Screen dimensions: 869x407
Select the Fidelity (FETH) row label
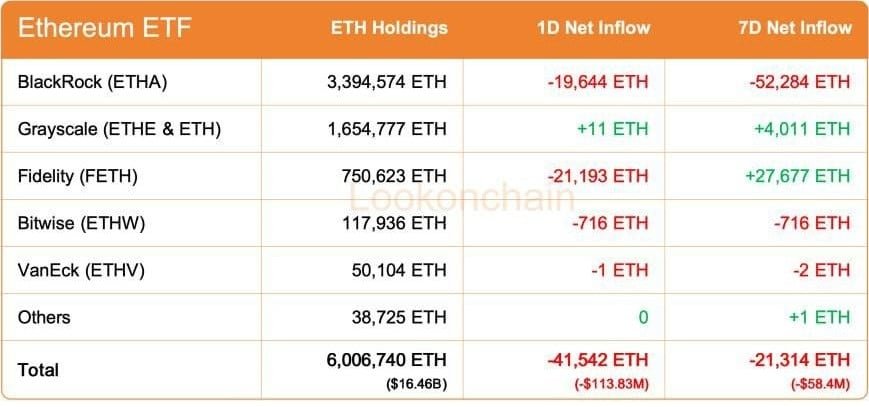pyautogui.click(x=78, y=176)
